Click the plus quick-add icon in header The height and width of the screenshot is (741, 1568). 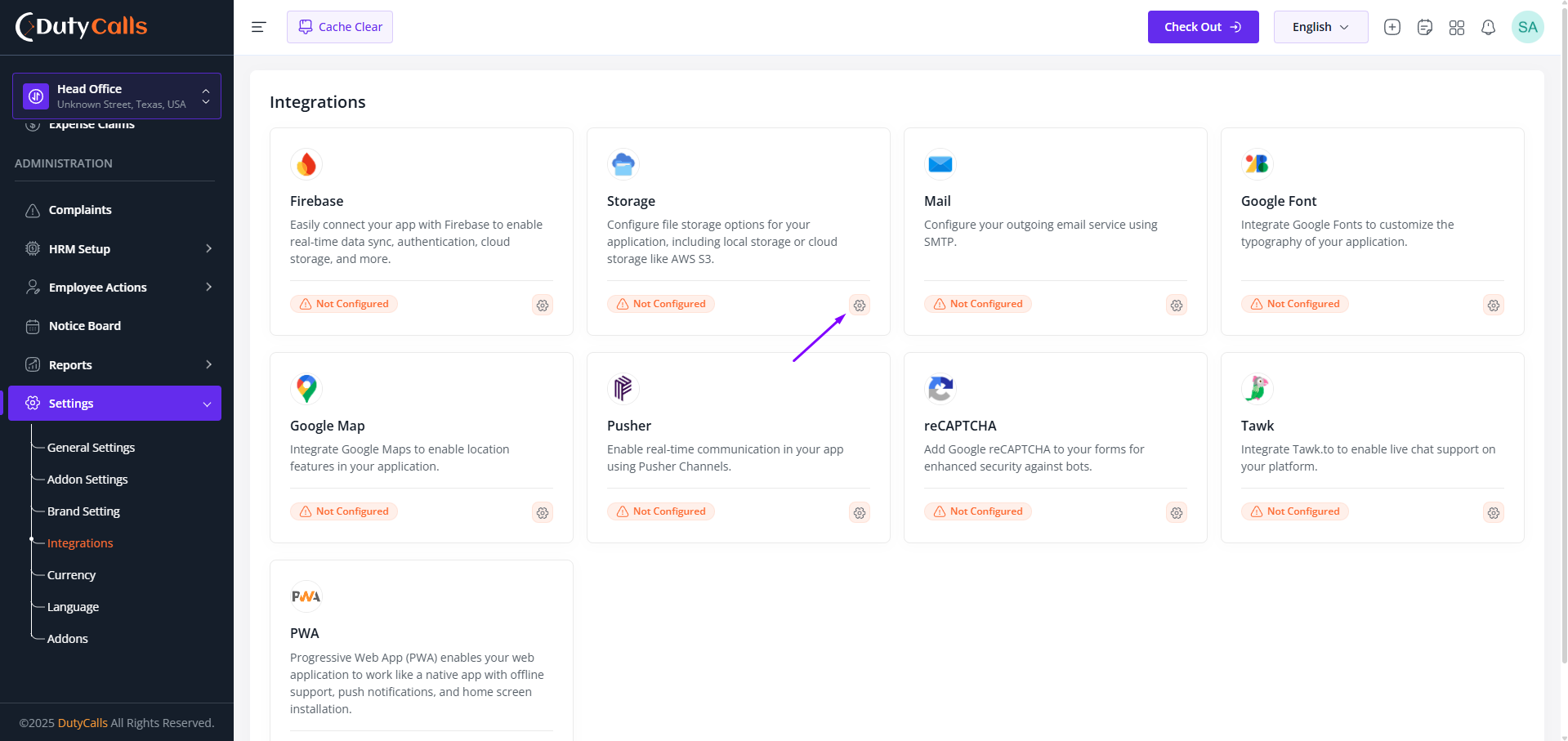point(1392,27)
